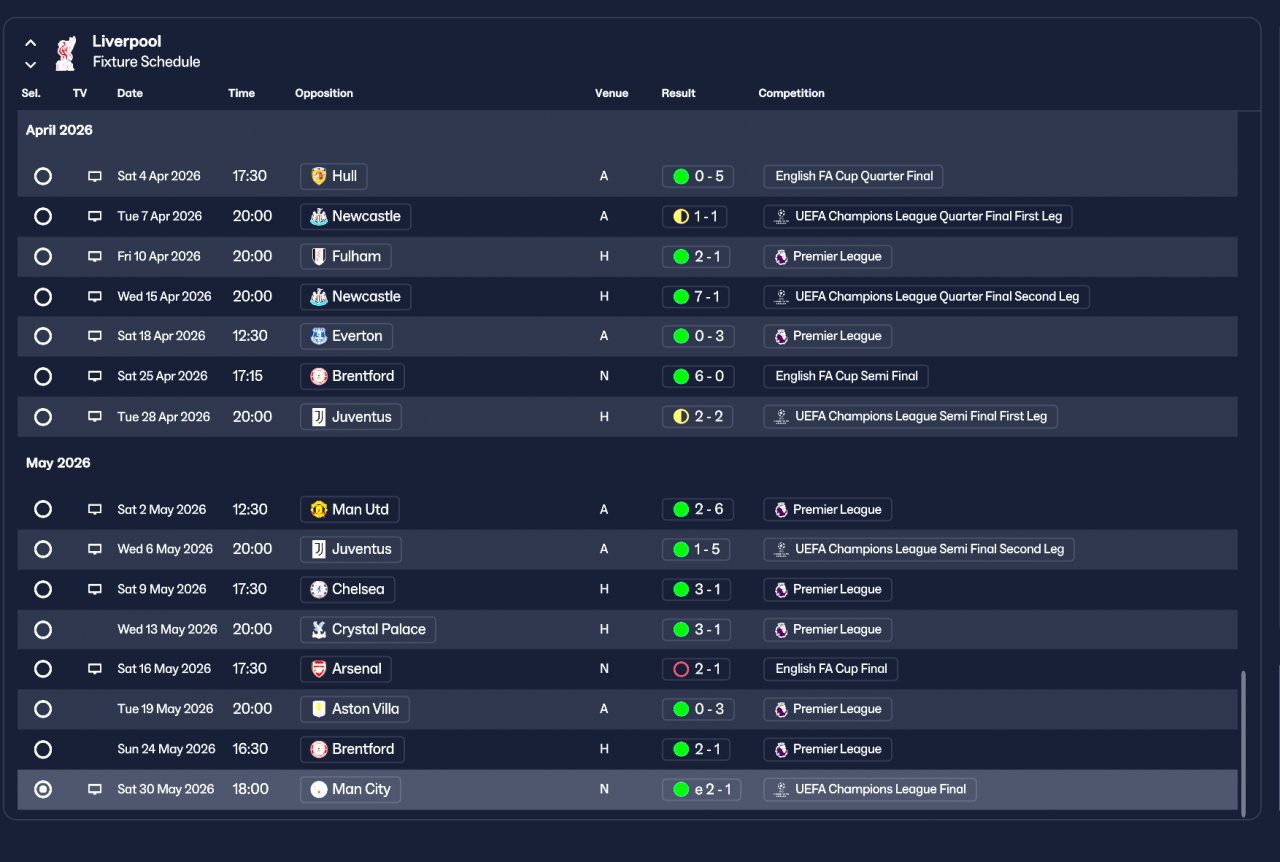Viewport: 1280px width, 862px height.
Task: Click the Liverpool club crest icon
Action: coord(65,52)
